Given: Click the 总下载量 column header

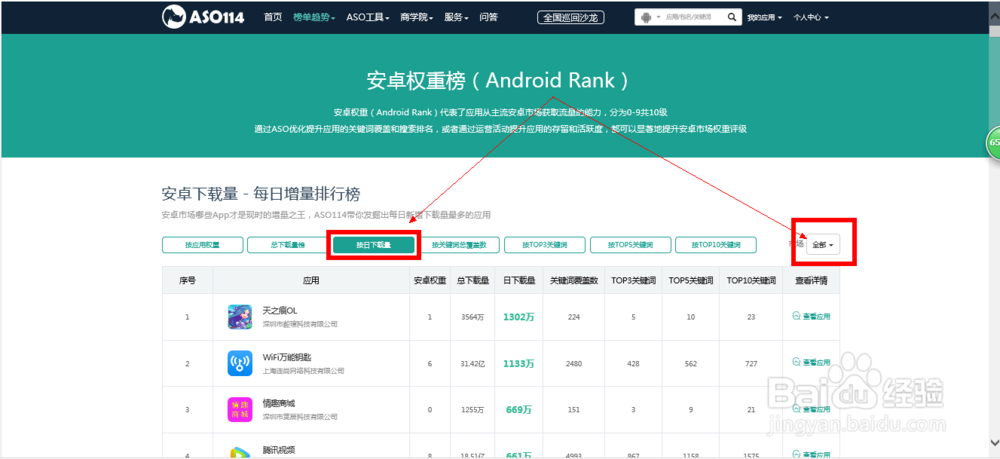Looking at the screenshot, I should coord(473,280).
